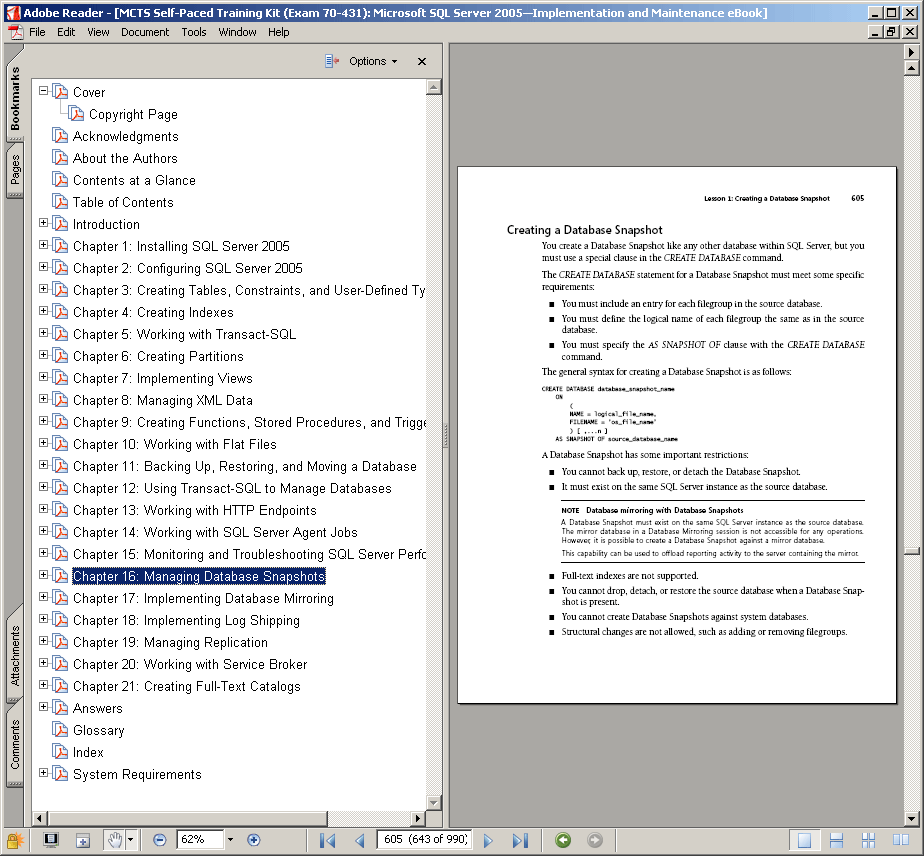
Task: Click the green previous view arrow
Action: [563, 840]
